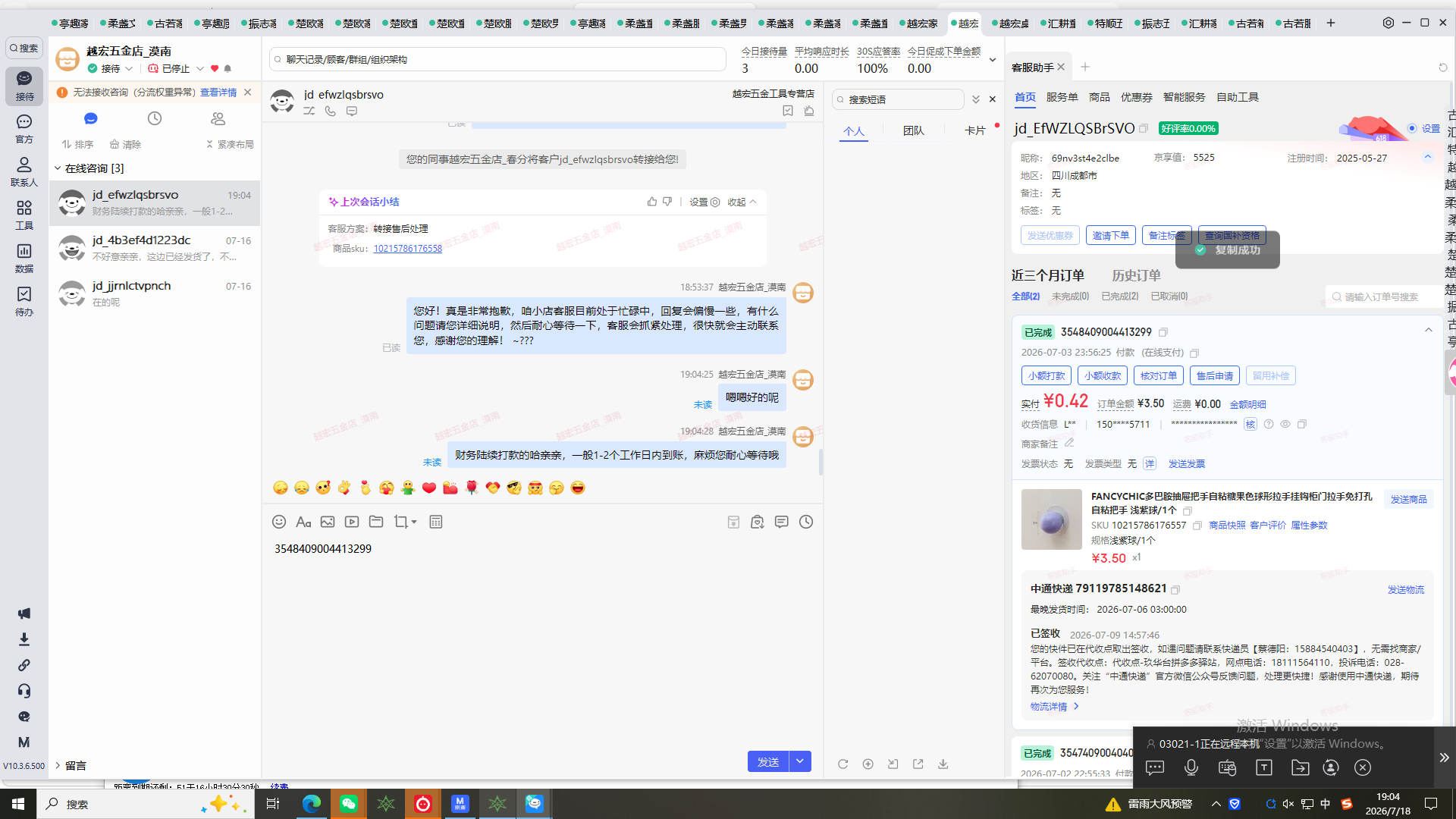Toggle the red heart icon beside 已停止

pos(215,68)
